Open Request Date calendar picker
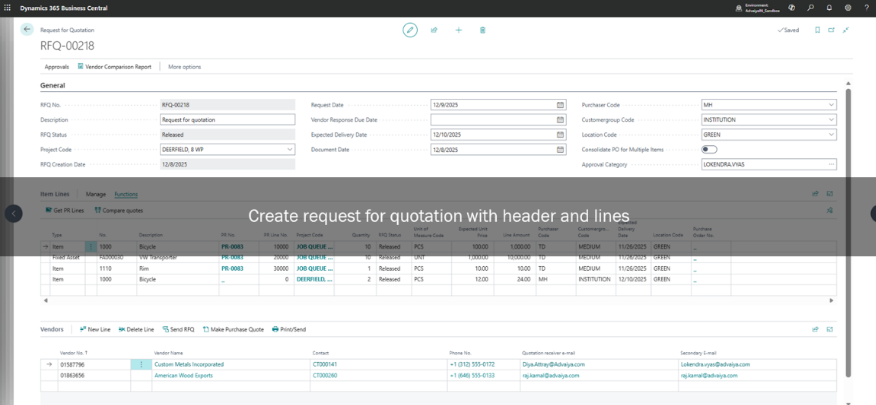The height and width of the screenshot is (405, 876). 560,104
